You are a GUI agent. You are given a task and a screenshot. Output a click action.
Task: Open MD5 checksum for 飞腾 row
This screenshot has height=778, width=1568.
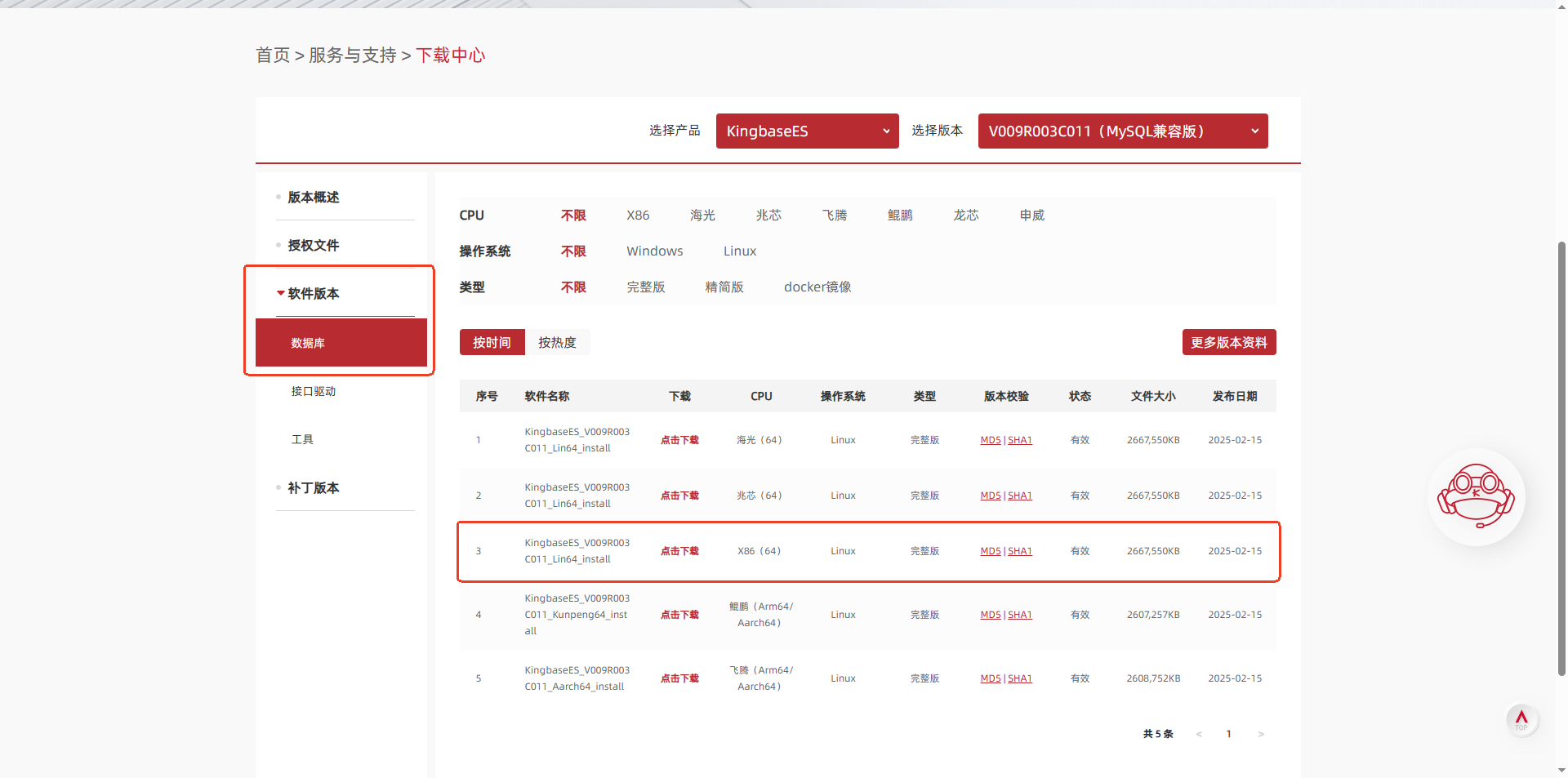pos(991,678)
